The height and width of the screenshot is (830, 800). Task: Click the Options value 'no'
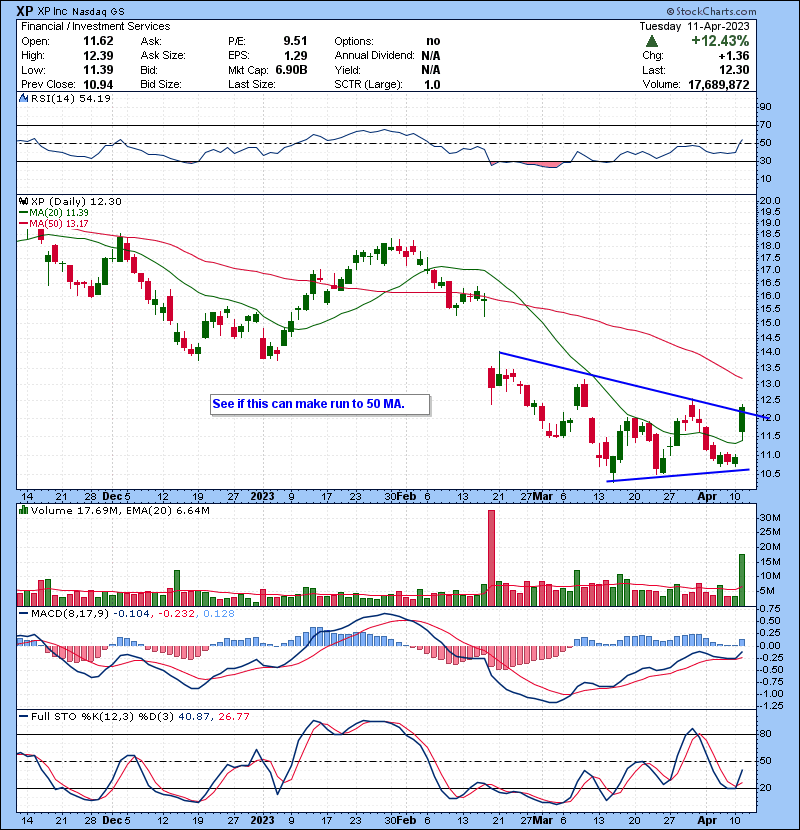pos(433,41)
